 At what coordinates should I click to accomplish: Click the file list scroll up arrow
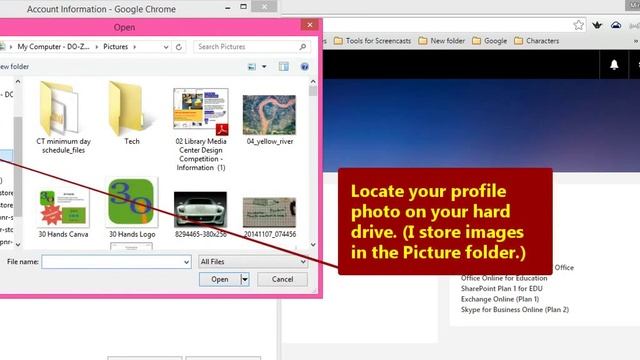pyautogui.click(x=313, y=82)
